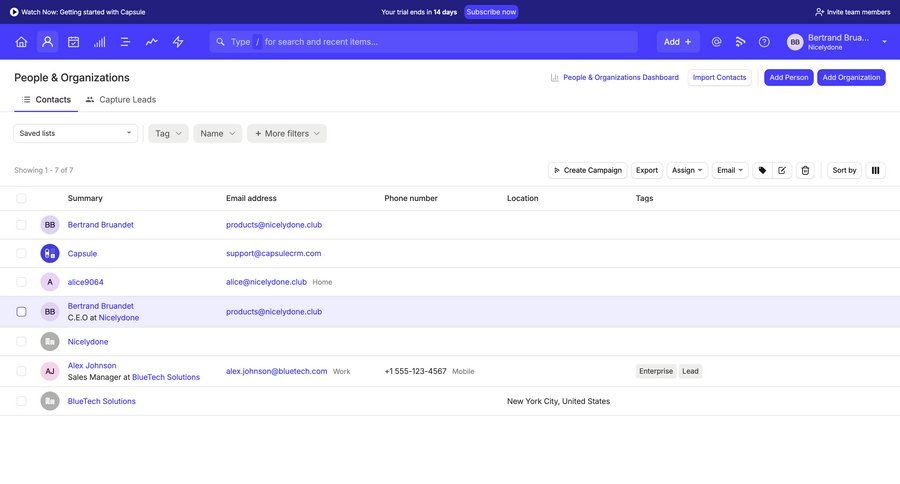Open the Automations lightning bolt icon

pos(178,42)
